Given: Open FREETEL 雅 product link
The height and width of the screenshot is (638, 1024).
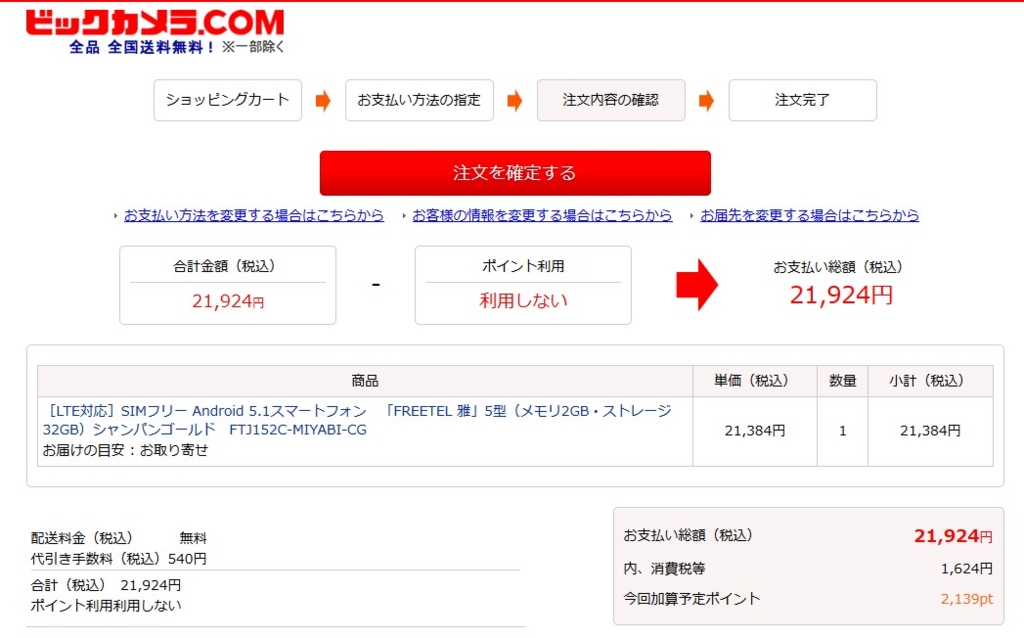Looking at the screenshot, I should 357,420.
